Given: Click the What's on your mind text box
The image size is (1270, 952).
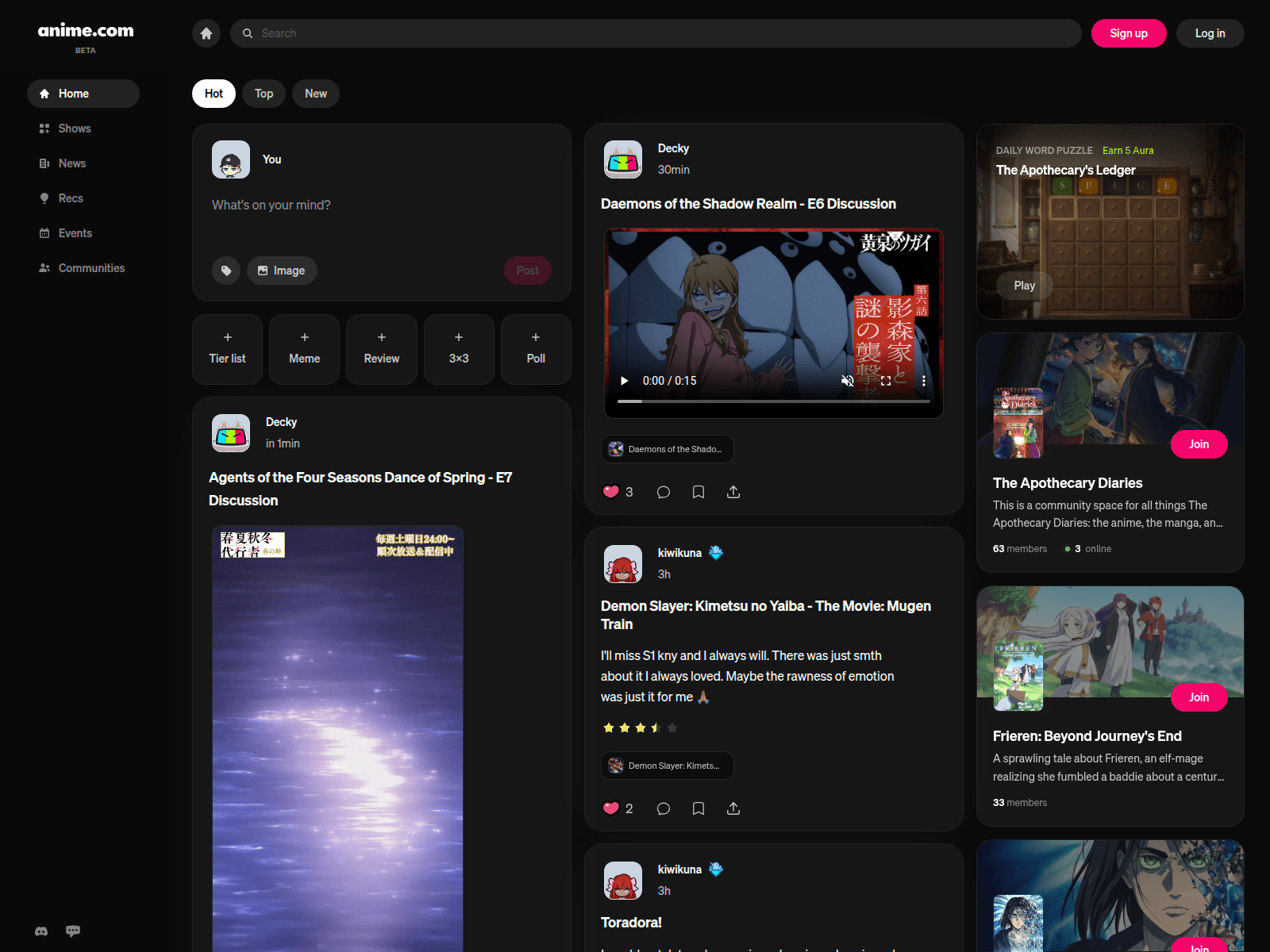Looking at the screenshot, I should tap(382, 205).
